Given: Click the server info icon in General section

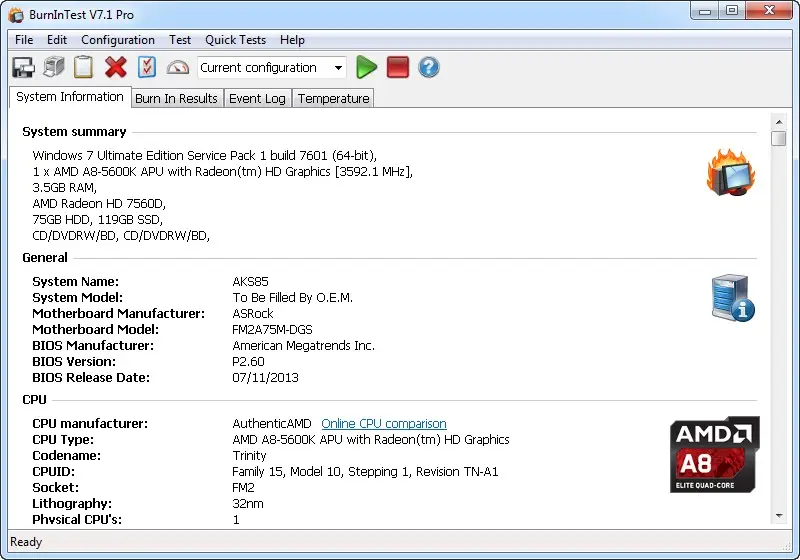Looking at the screenshot, I should pos(733,298).
